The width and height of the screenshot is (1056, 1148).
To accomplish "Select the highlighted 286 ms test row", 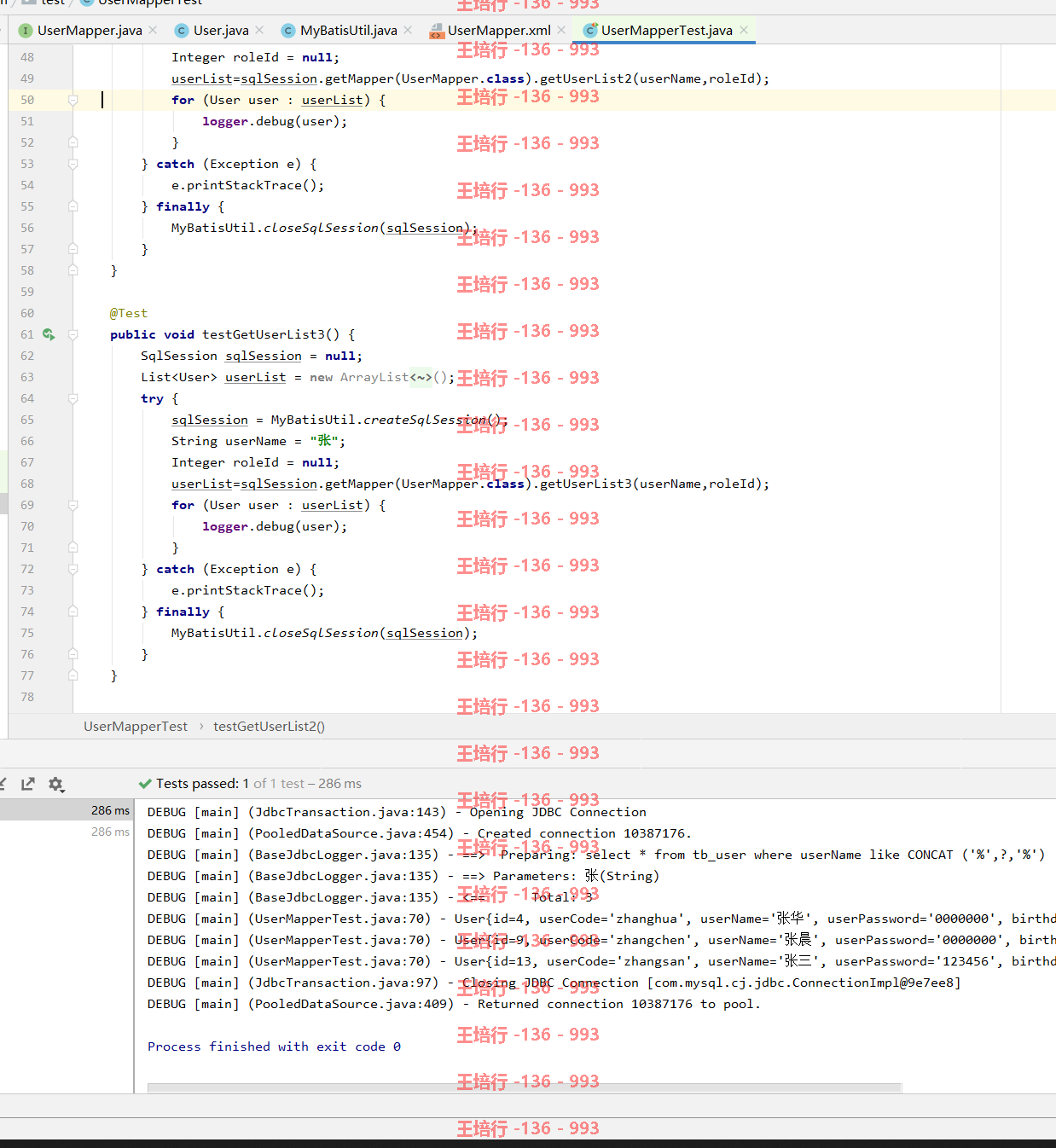I will click(x=67, y=810).
